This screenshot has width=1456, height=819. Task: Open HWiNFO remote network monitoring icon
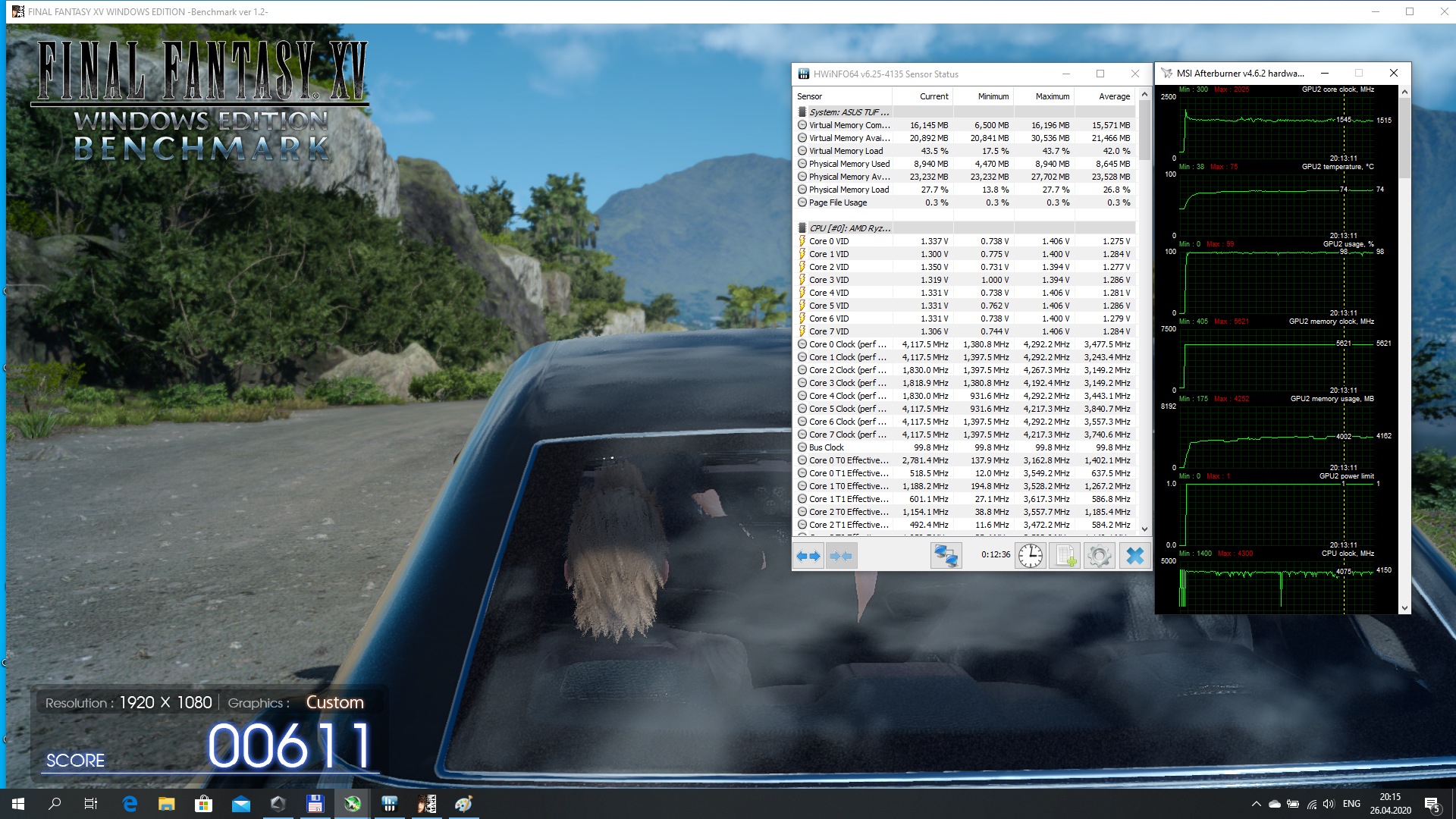point(946,556)
